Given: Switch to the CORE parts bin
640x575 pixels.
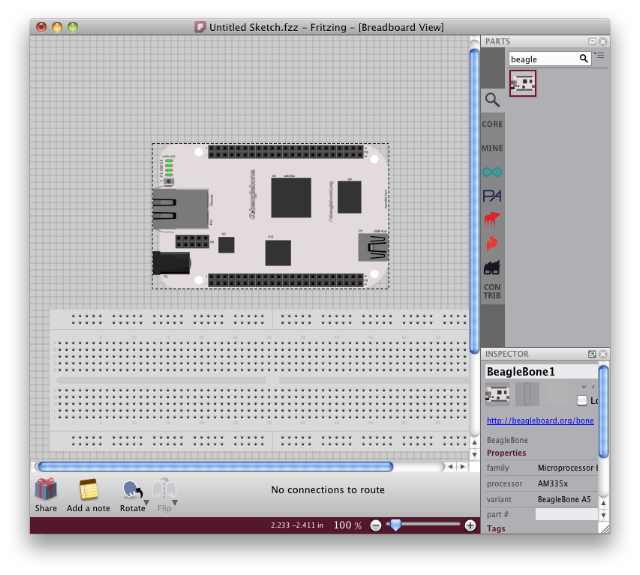Looking at the screenshot, I should 492,124.
